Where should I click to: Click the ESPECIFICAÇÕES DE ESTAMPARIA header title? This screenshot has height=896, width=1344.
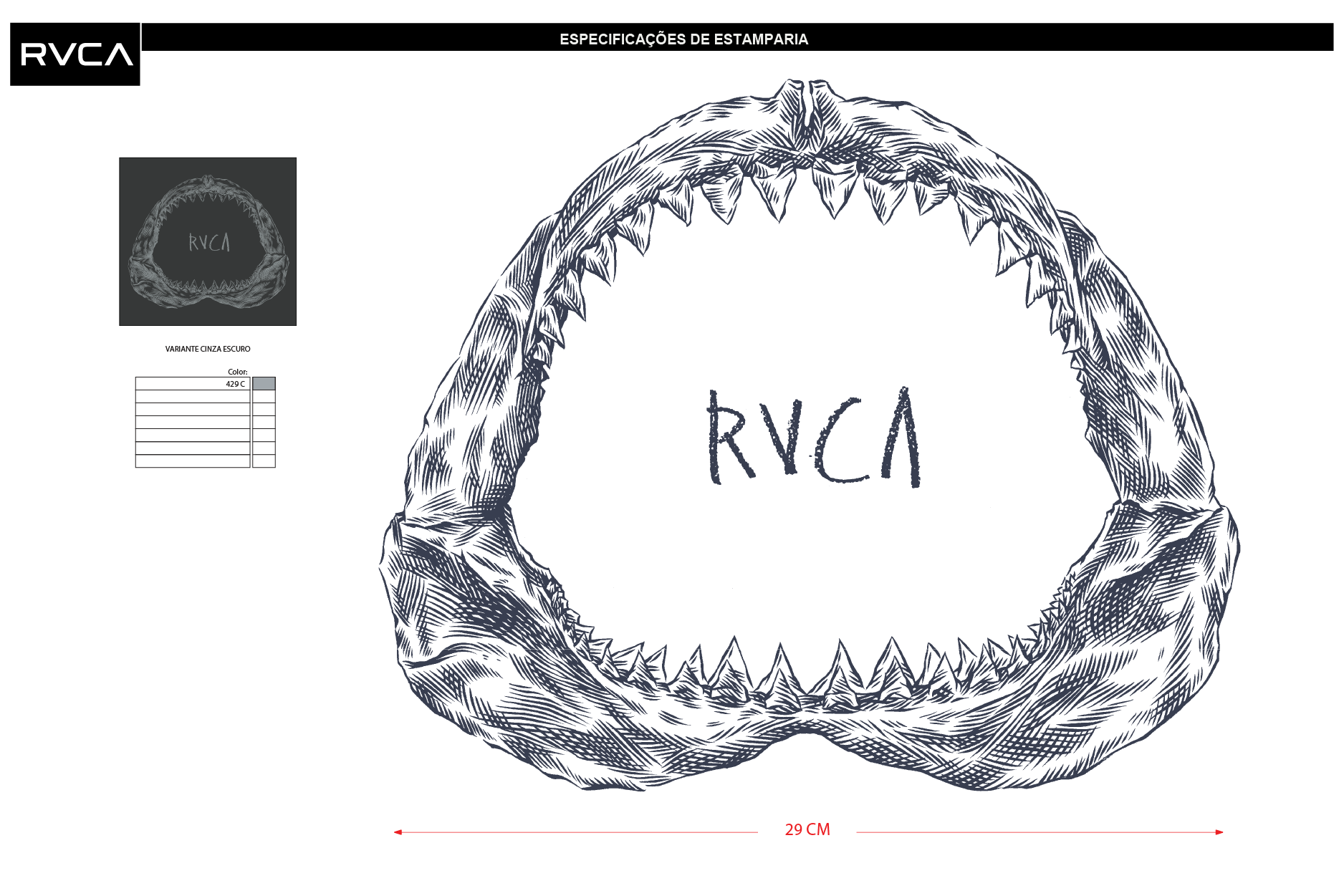point(683,39)
